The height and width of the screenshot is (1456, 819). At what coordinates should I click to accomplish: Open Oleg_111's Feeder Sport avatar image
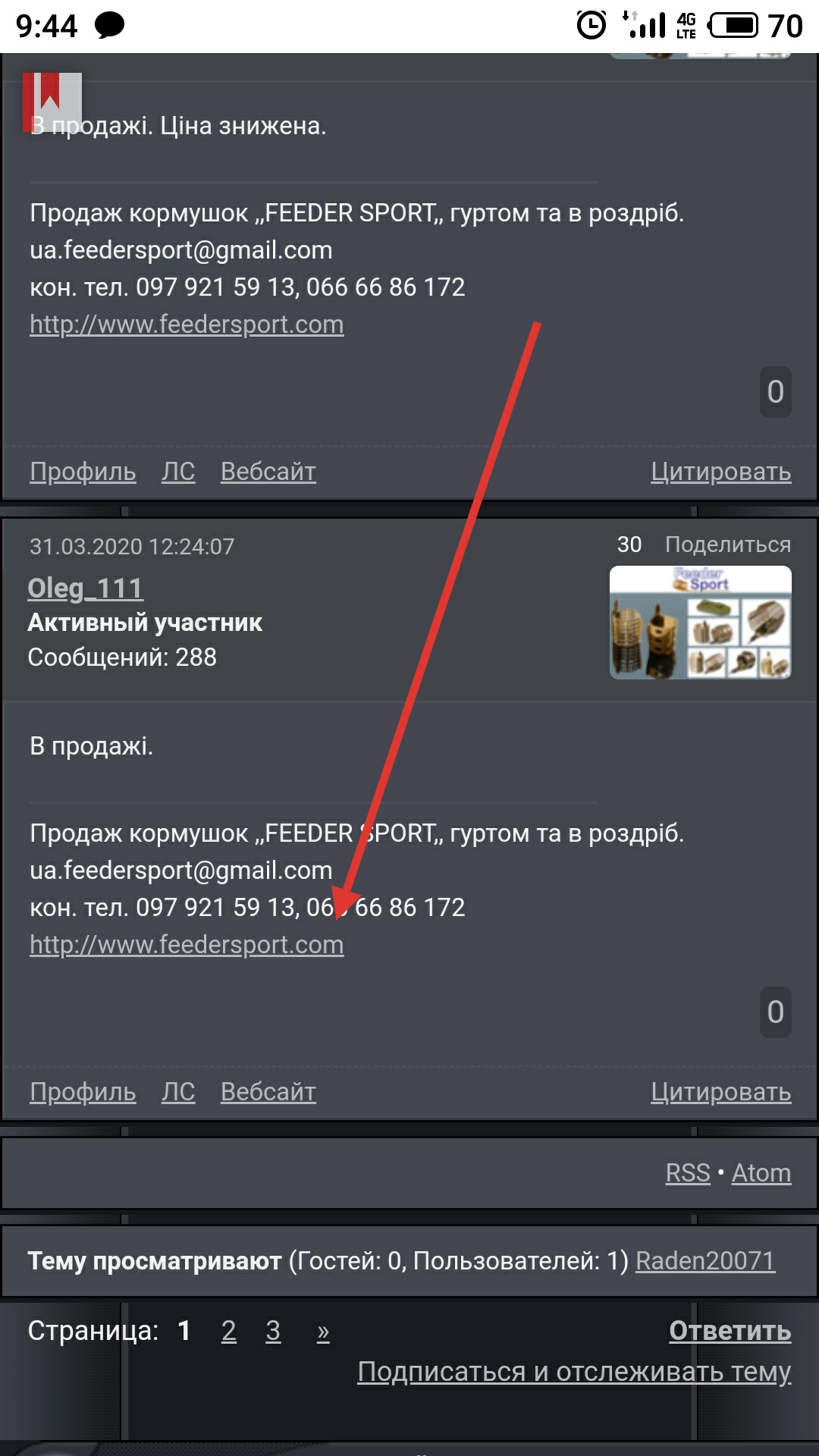pos(701,622)
